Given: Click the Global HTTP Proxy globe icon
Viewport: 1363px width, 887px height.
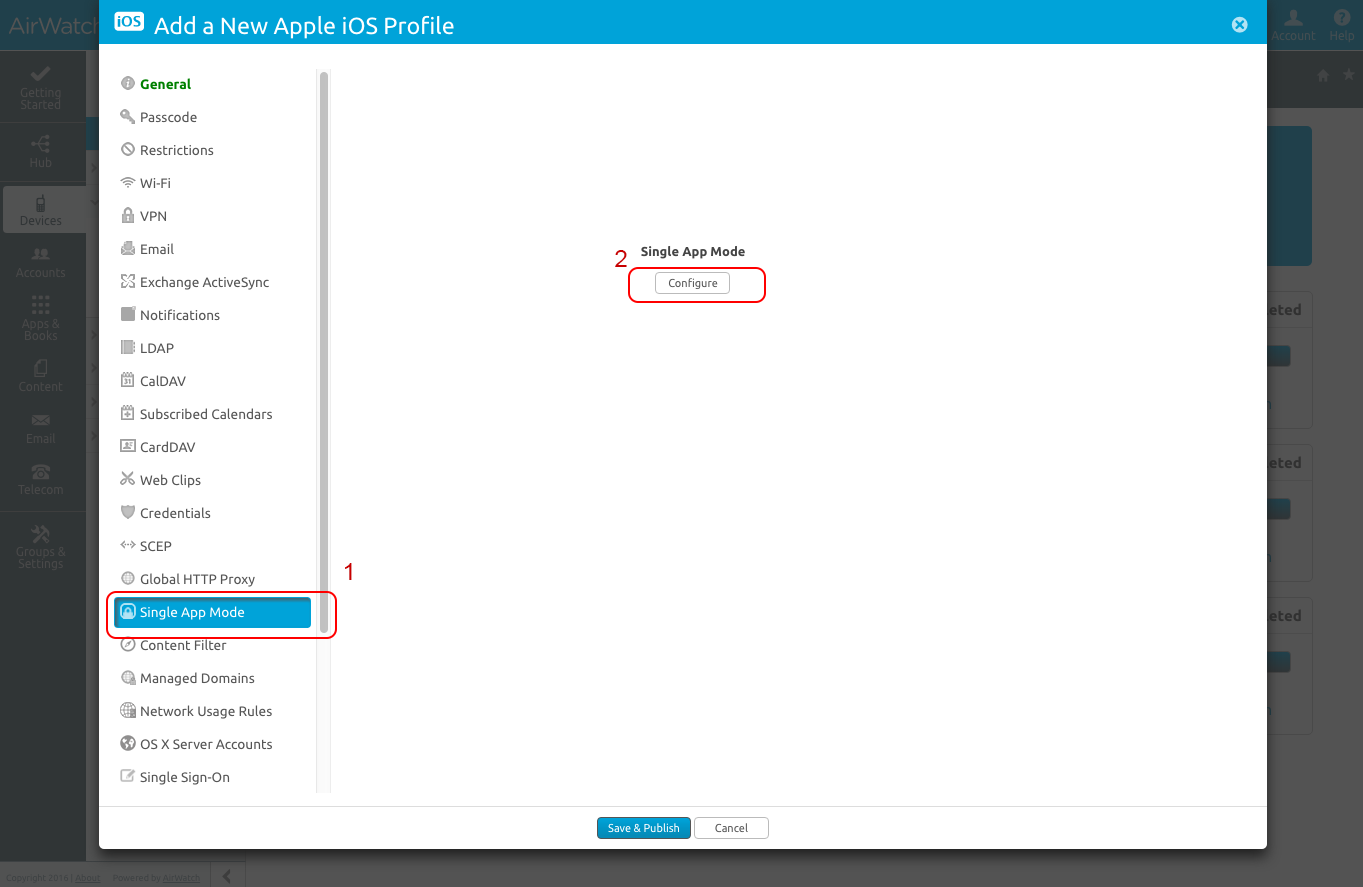Looking at the screenshot, I should point(127,579).
